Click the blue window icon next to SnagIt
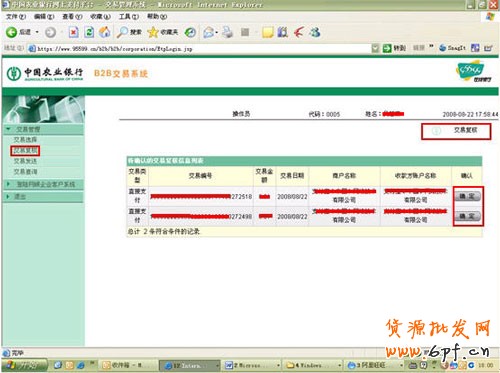 (475, 48)
